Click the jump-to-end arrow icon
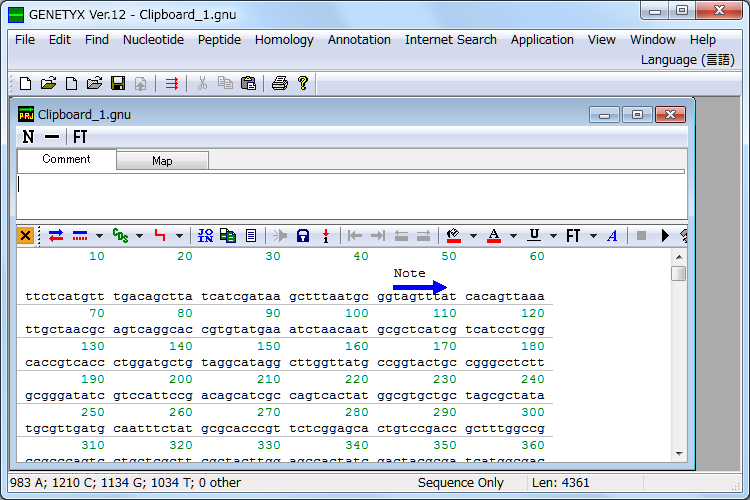Image resolution: width=750 pixels, height=500 pixels. 378,235
